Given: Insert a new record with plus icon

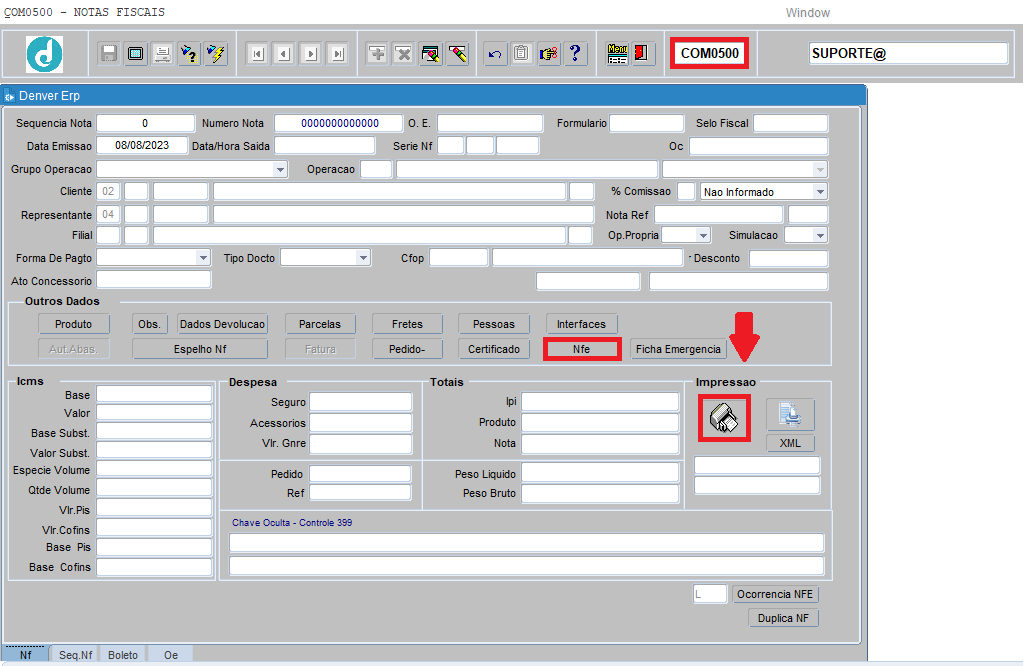Looking at the screenshot, I should [377, 54].
